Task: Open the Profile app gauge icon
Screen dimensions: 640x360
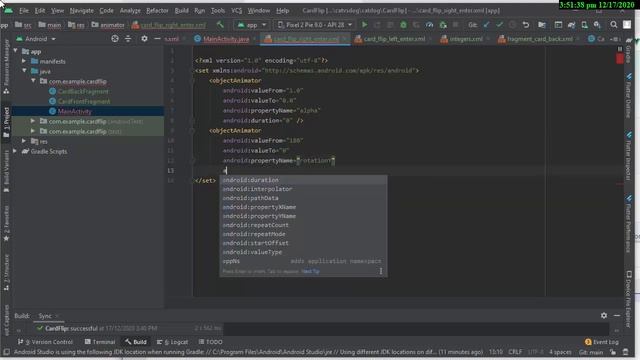Action: [429, 25]
